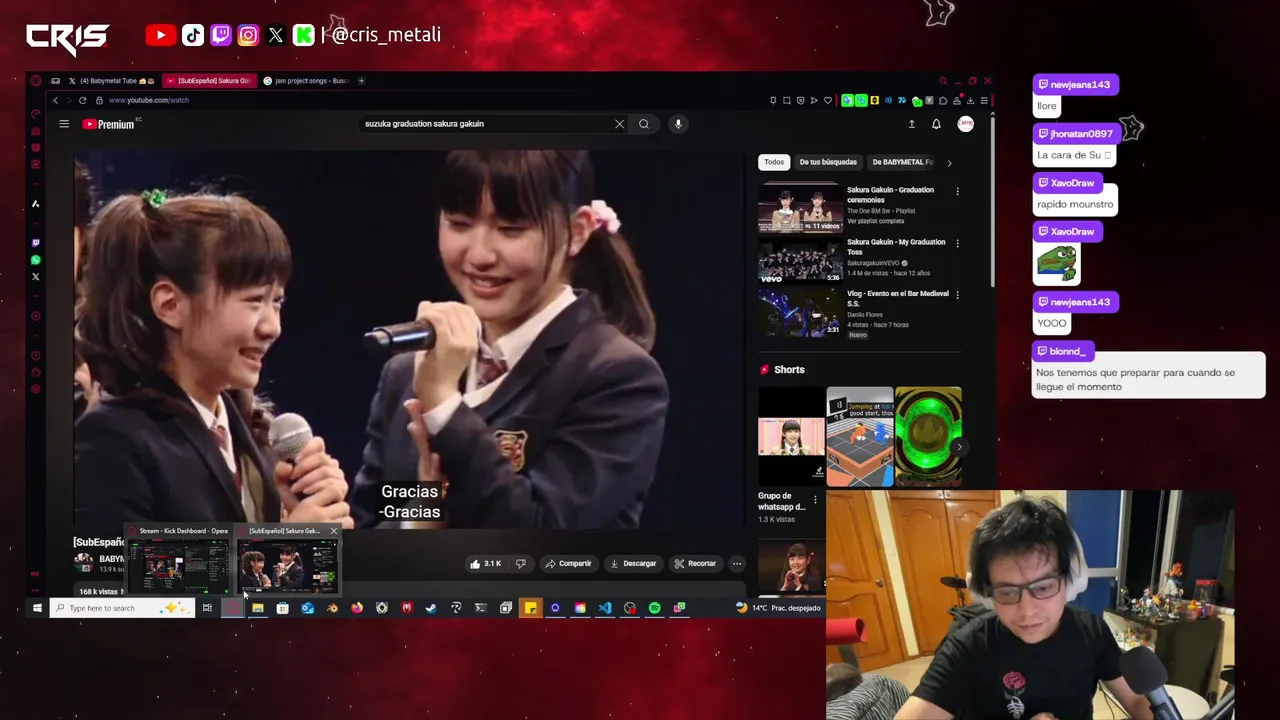Open WhatsApp in the Opera sidebar

pyautogui.click(x=36, y=260)
